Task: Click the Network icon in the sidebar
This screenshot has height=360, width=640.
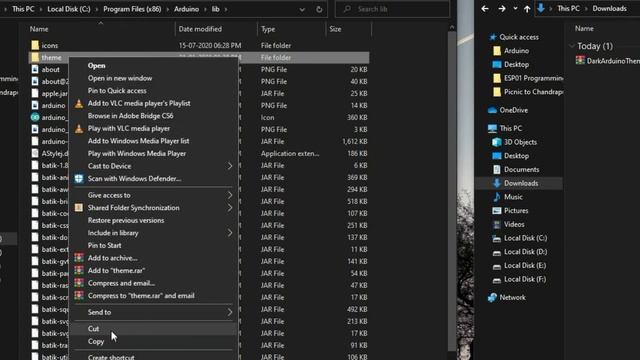Action: [x=493, y=298]
